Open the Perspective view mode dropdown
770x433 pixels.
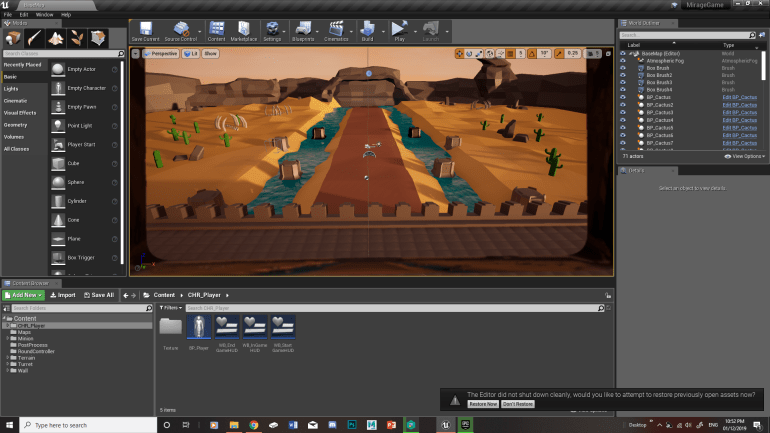pyautogui.click(x=161, y=54)
